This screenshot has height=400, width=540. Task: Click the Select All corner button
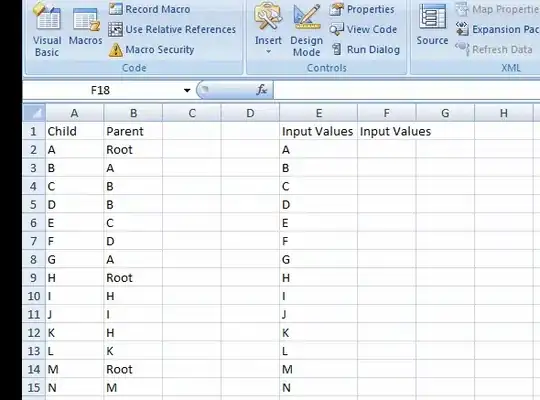[x=34, y=113]
